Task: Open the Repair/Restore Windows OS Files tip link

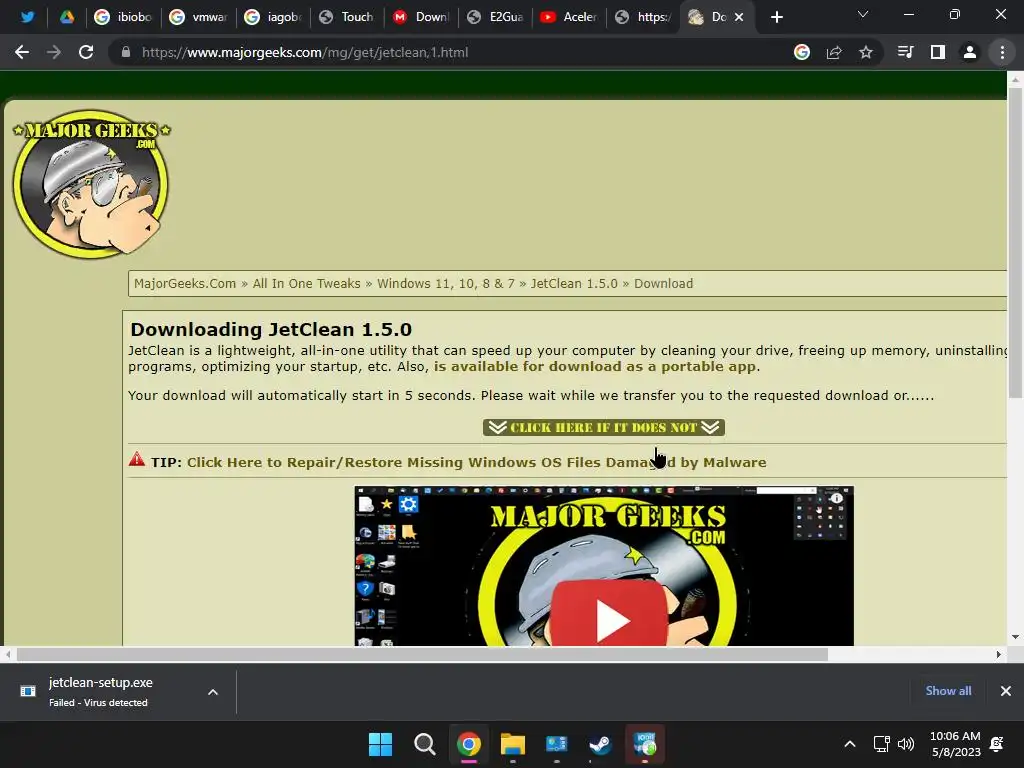Action: coord(477,462)
